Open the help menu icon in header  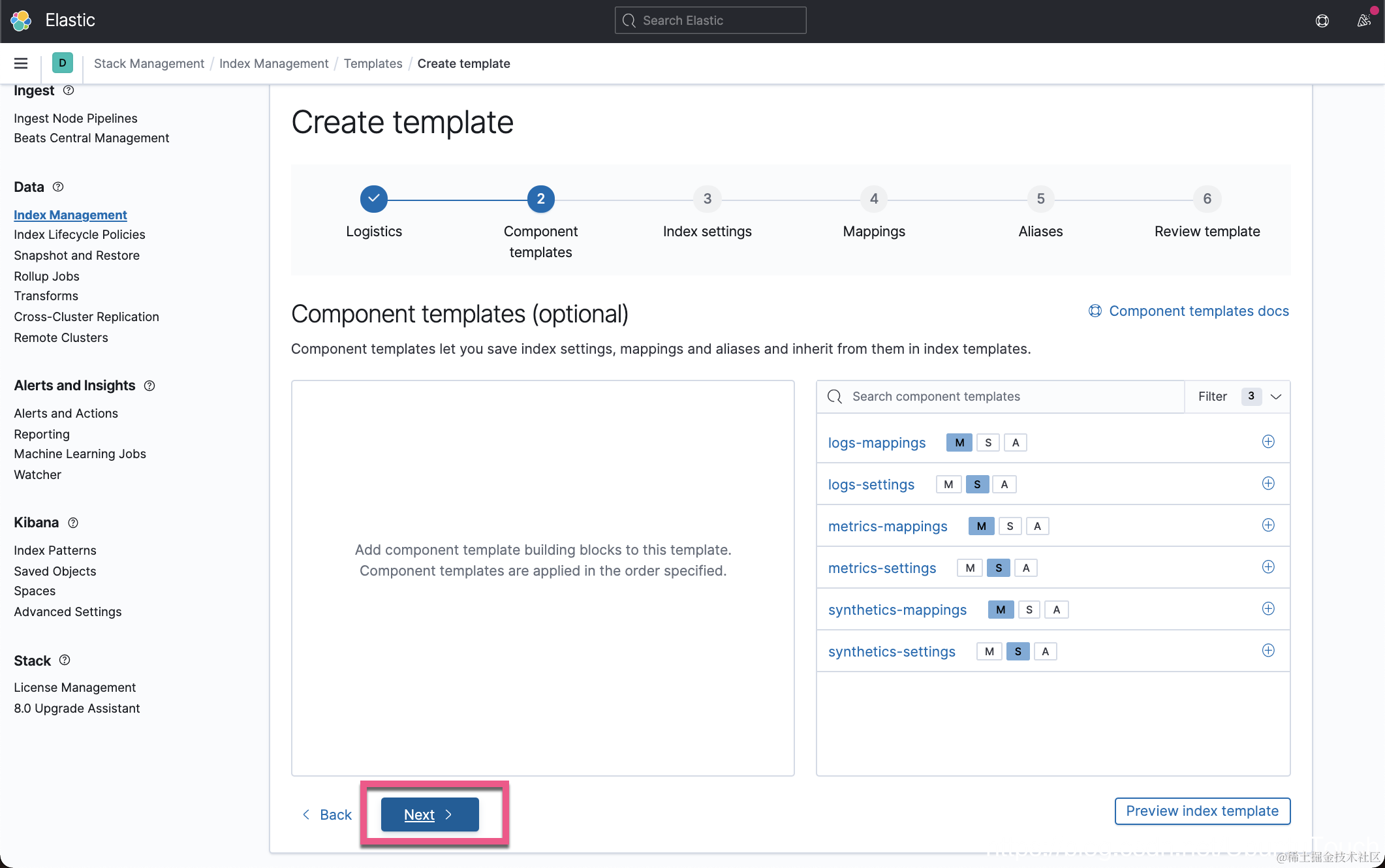[1322, 21]
